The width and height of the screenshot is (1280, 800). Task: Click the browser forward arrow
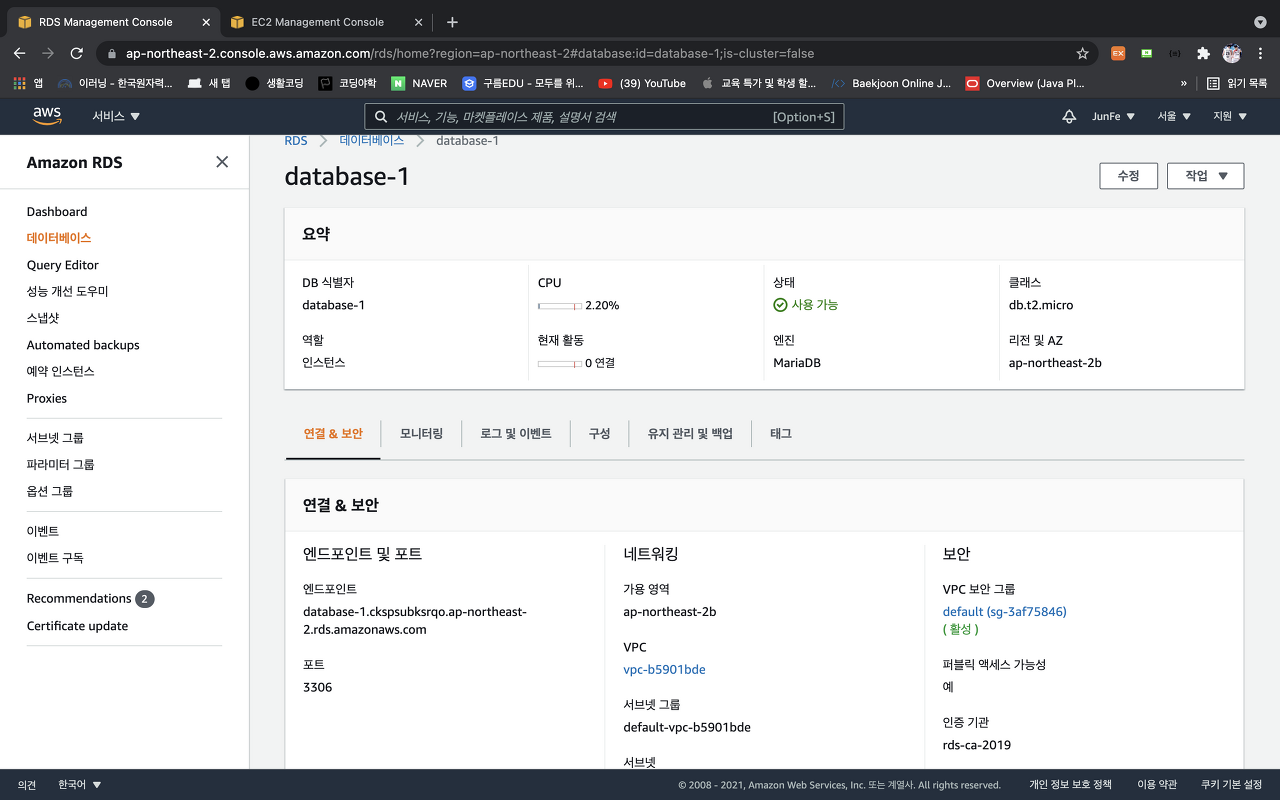coord(48,53)
